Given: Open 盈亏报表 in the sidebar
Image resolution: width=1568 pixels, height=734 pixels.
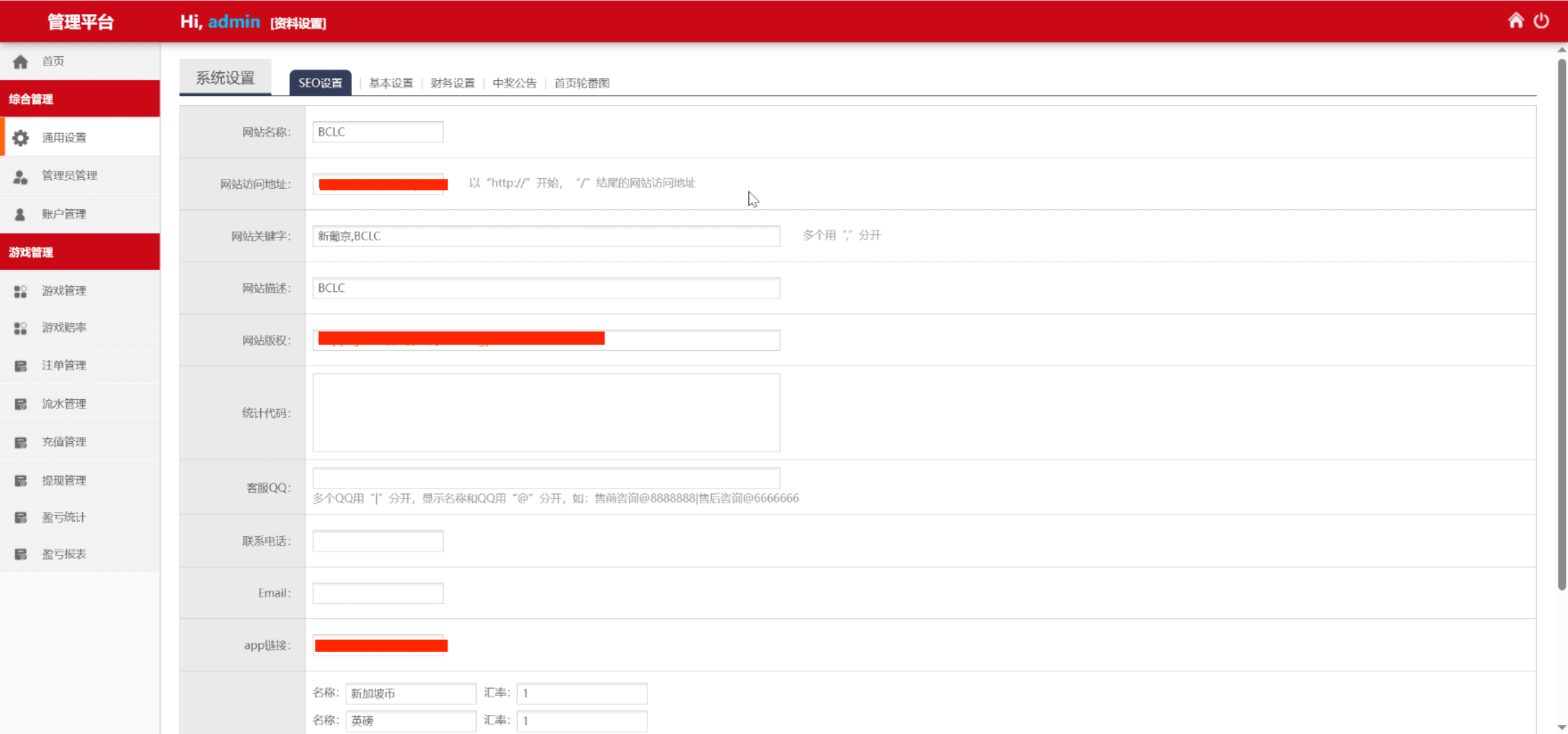Looking at the screenshot, I should [x=64, y=554].
